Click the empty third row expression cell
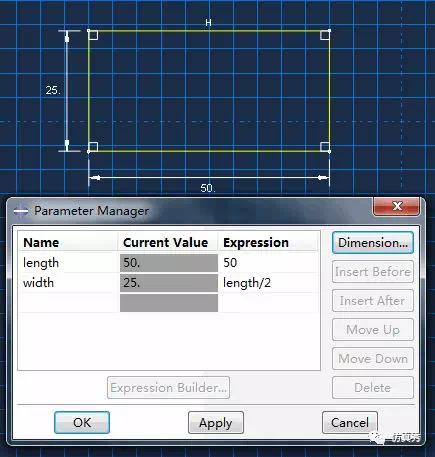Screen dimensions: 435x457 (268, 303)
